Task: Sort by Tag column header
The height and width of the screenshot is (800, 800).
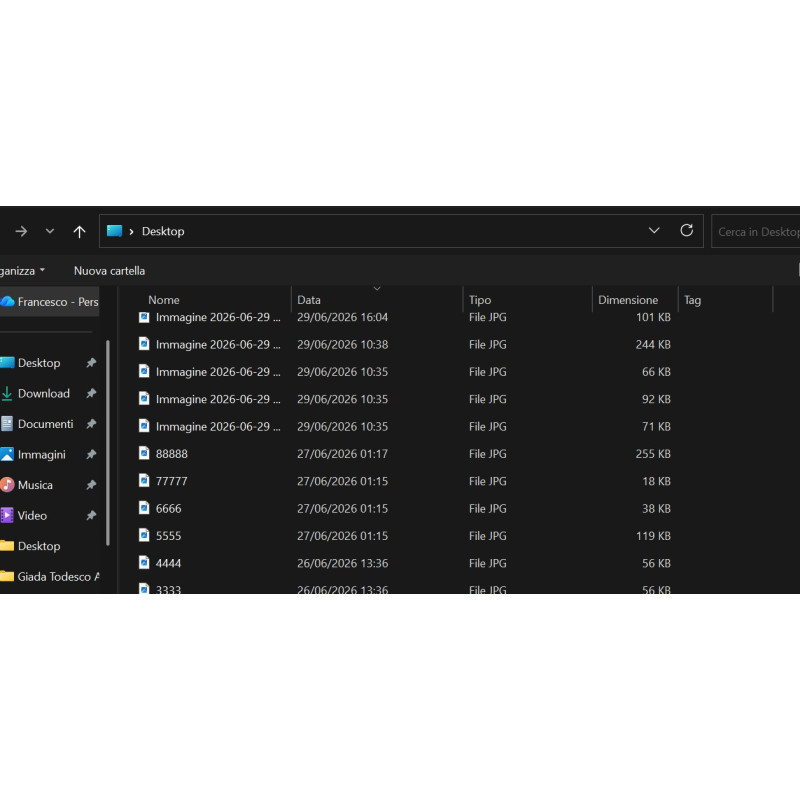Action: pyautogui.click(x=692, y=300)
